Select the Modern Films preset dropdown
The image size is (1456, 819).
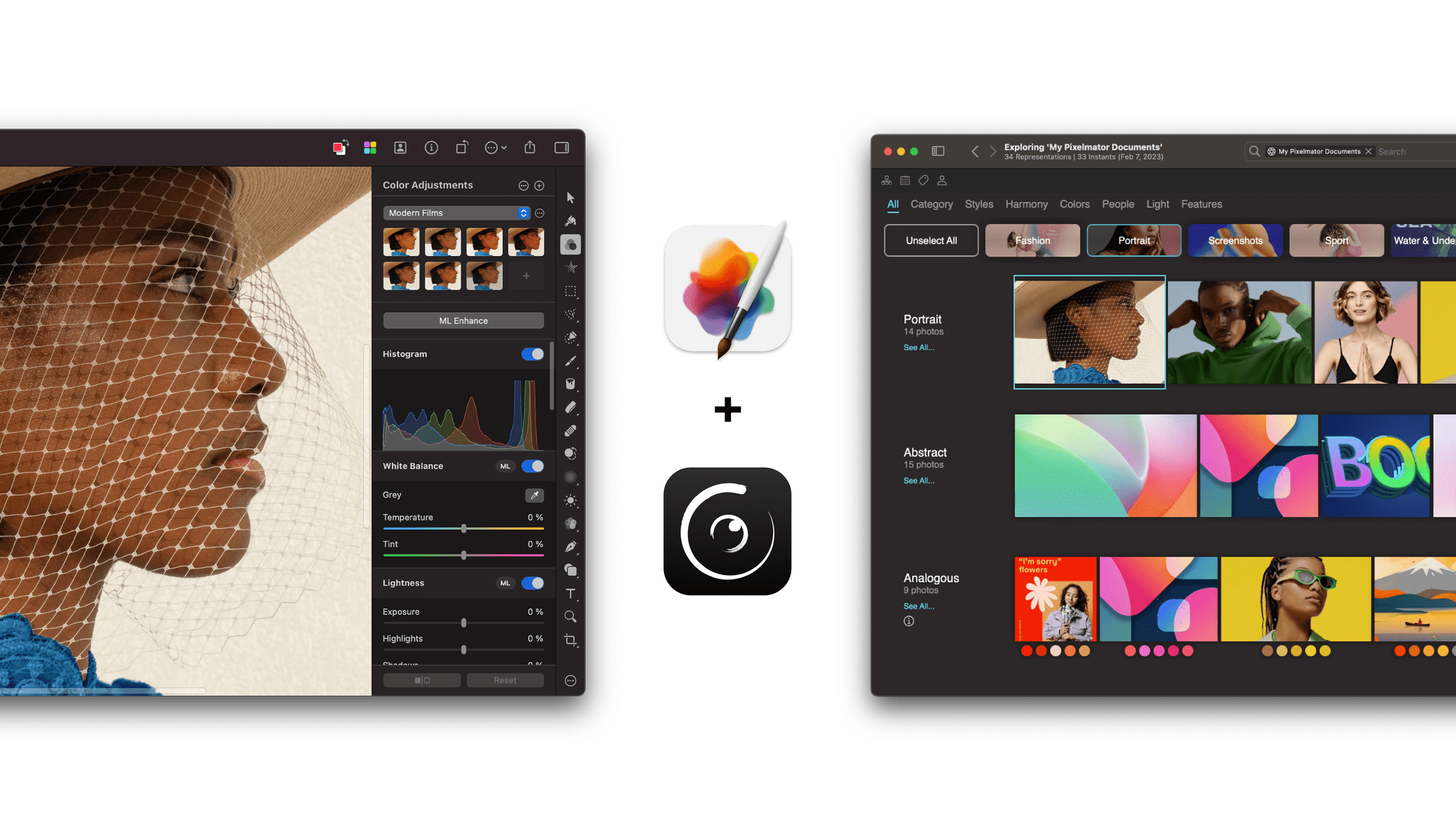455,212
